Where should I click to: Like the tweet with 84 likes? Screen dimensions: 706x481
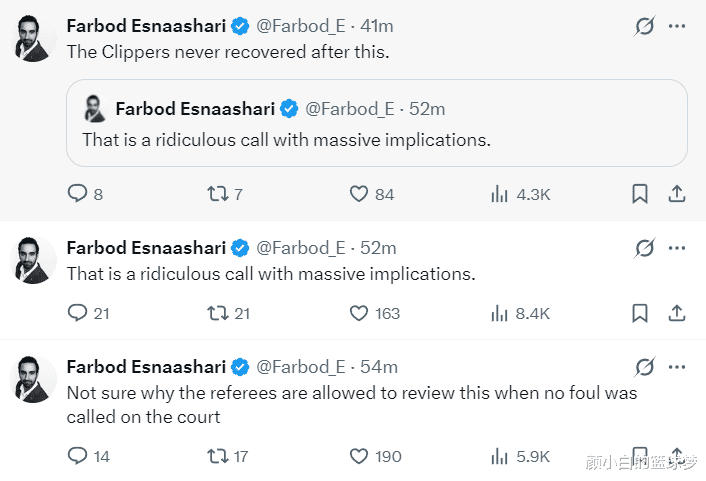coord(359,194)
